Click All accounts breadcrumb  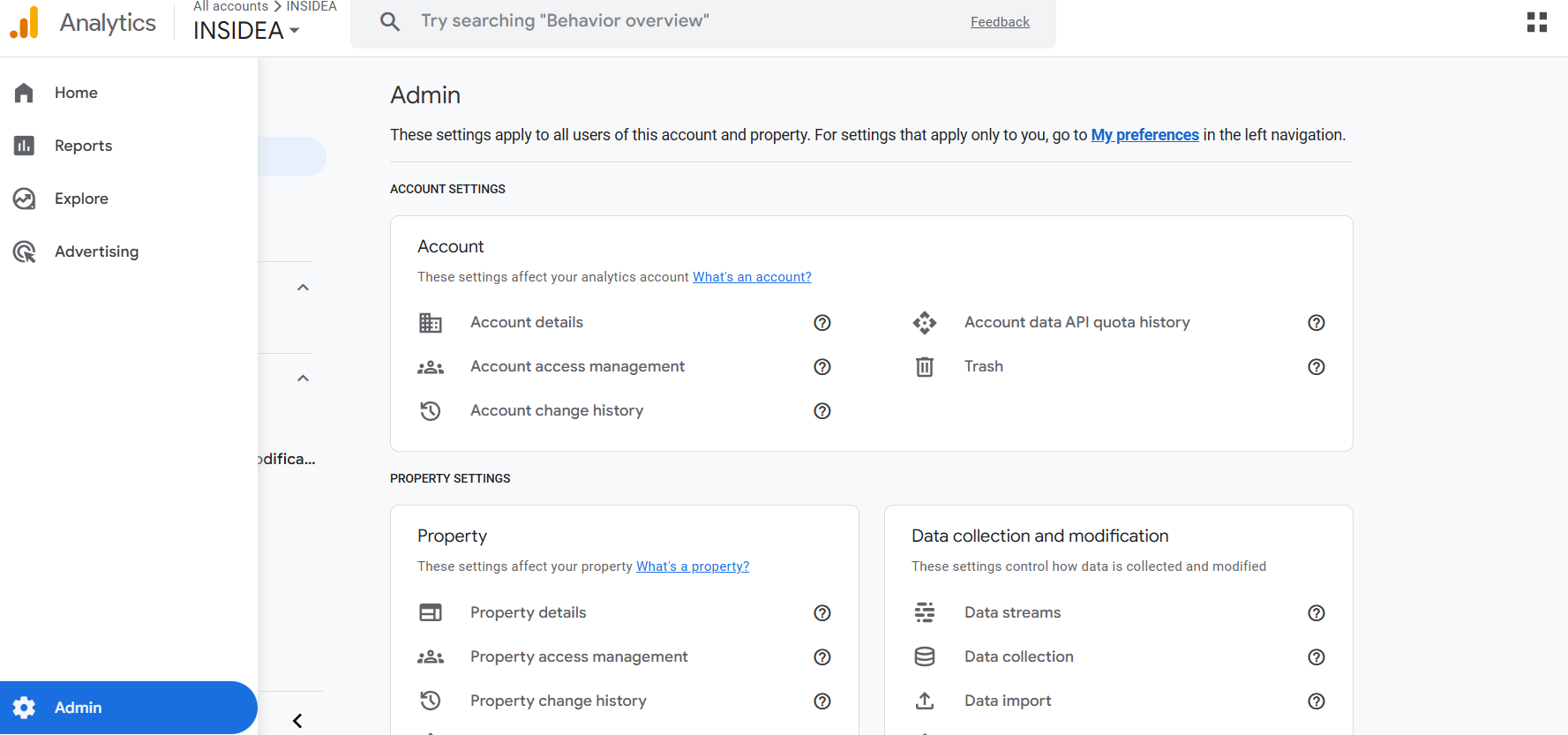(230, 6)
